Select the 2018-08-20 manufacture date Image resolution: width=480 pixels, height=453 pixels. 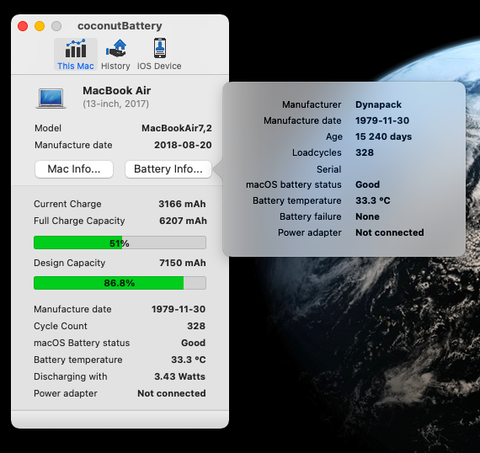[x=183, y=145]
